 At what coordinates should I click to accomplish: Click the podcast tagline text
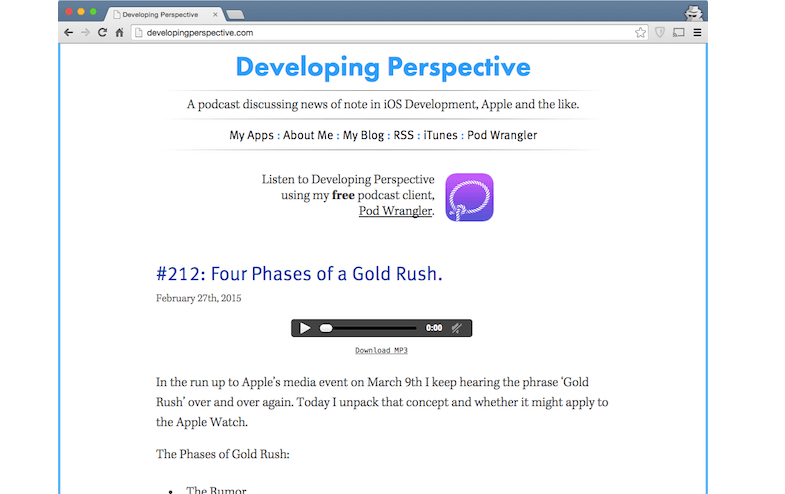(383, 104)
